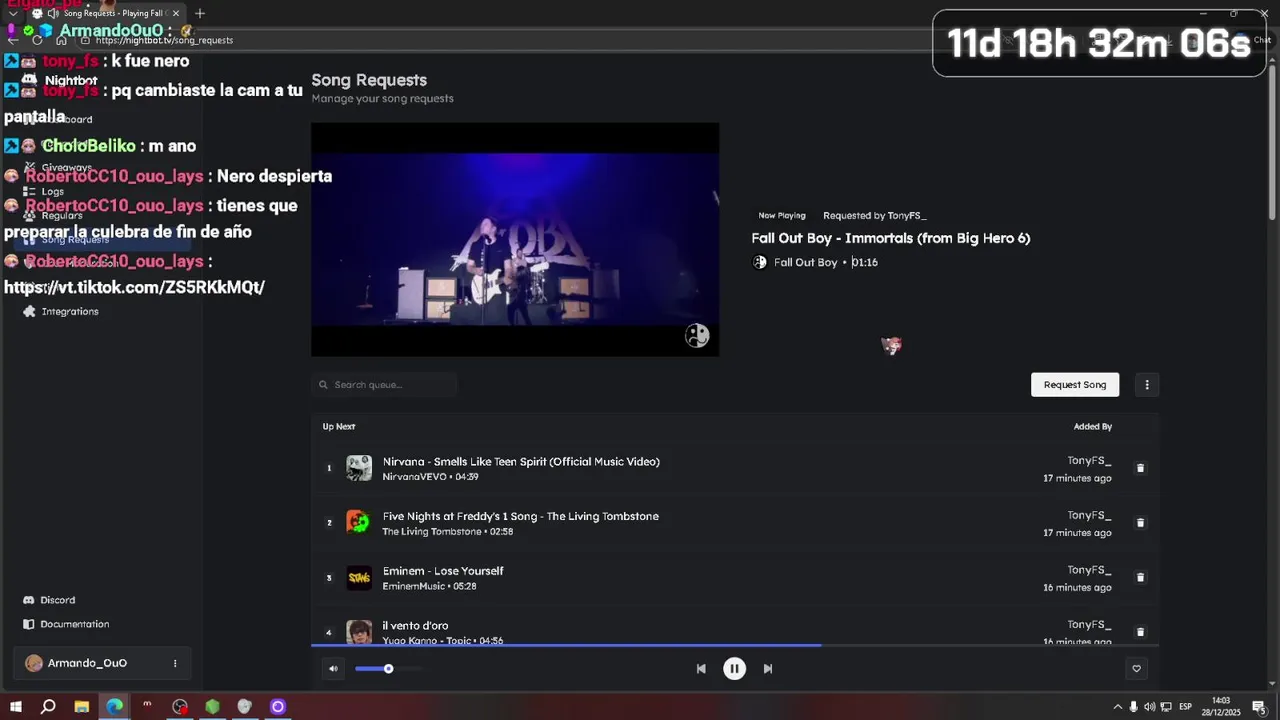Image resolution: width=1280 pixels, height=720 pixels.
Task: Open the green cube taskbar app
Action: tap(212, 707)
